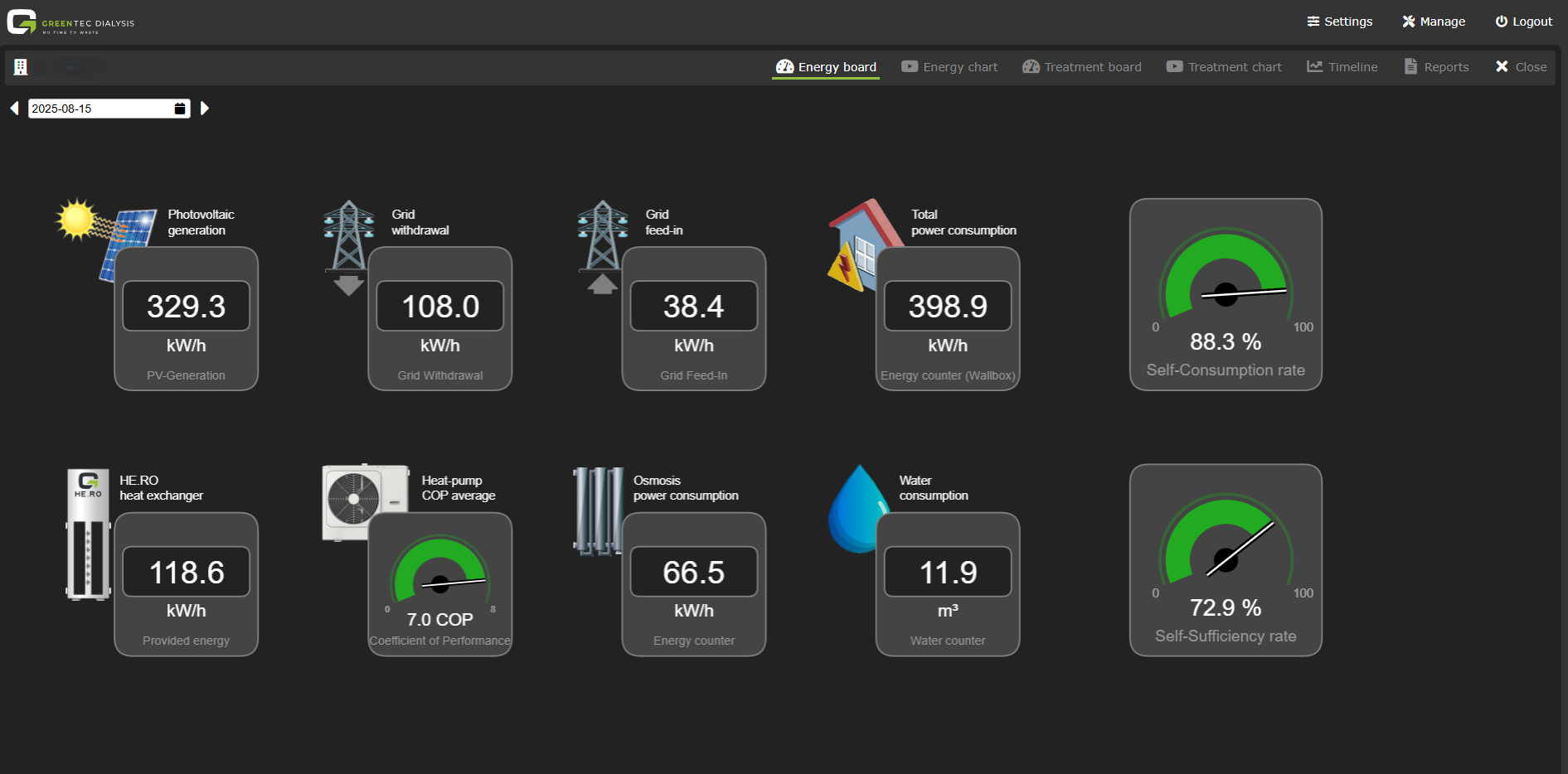Open the Settings menu
This screenshot has width=1568, height=774.
1339,22
